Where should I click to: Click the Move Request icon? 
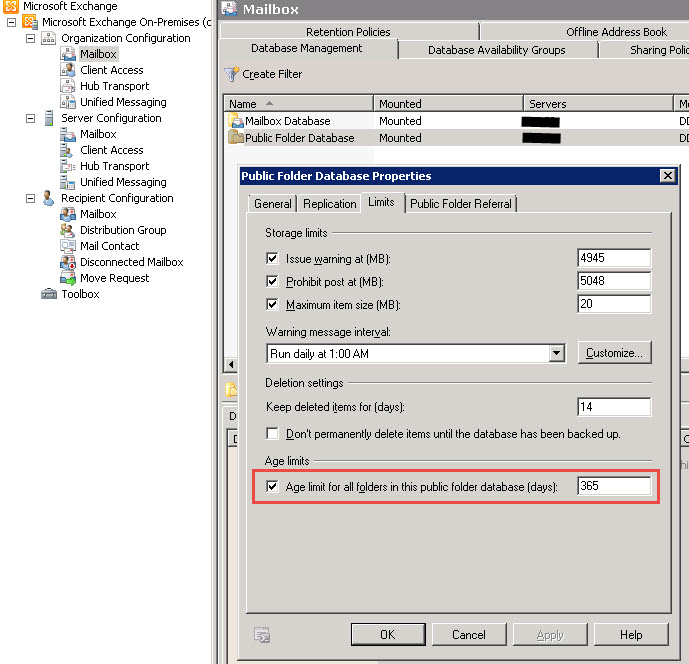[x=68, y=278]
